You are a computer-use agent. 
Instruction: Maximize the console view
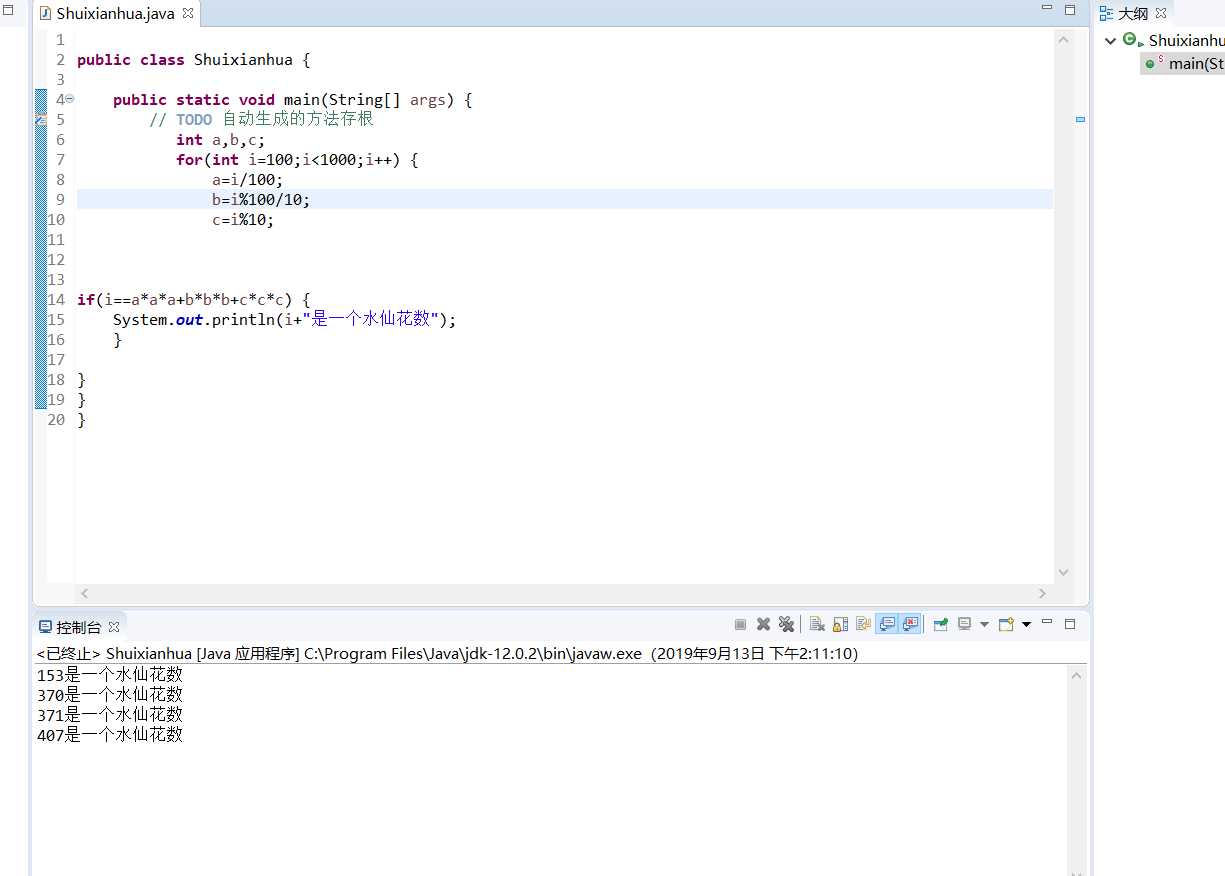coord(1070,624)
